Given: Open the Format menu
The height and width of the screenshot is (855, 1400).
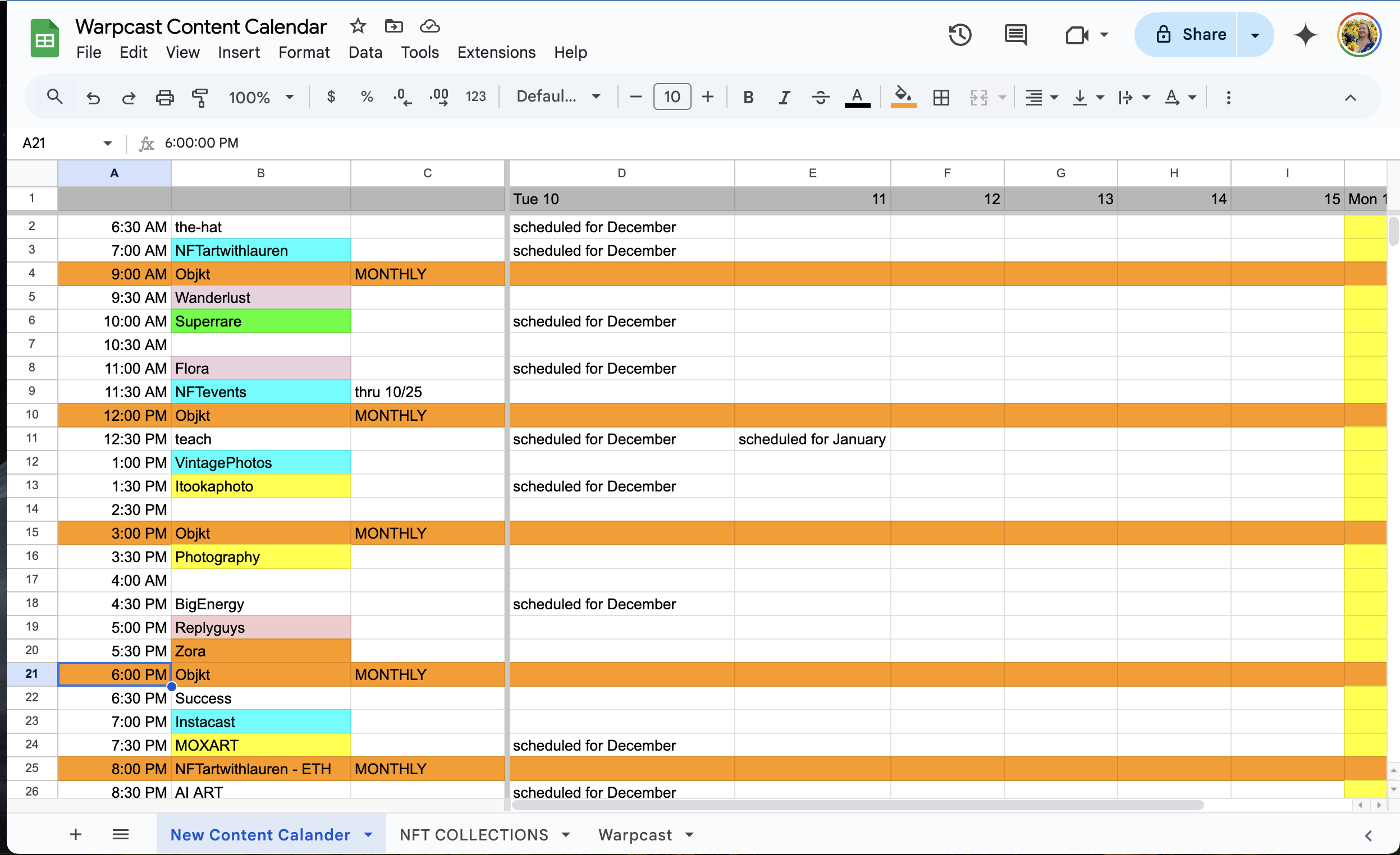Looking at the screenshot, I should click(304, 52).
